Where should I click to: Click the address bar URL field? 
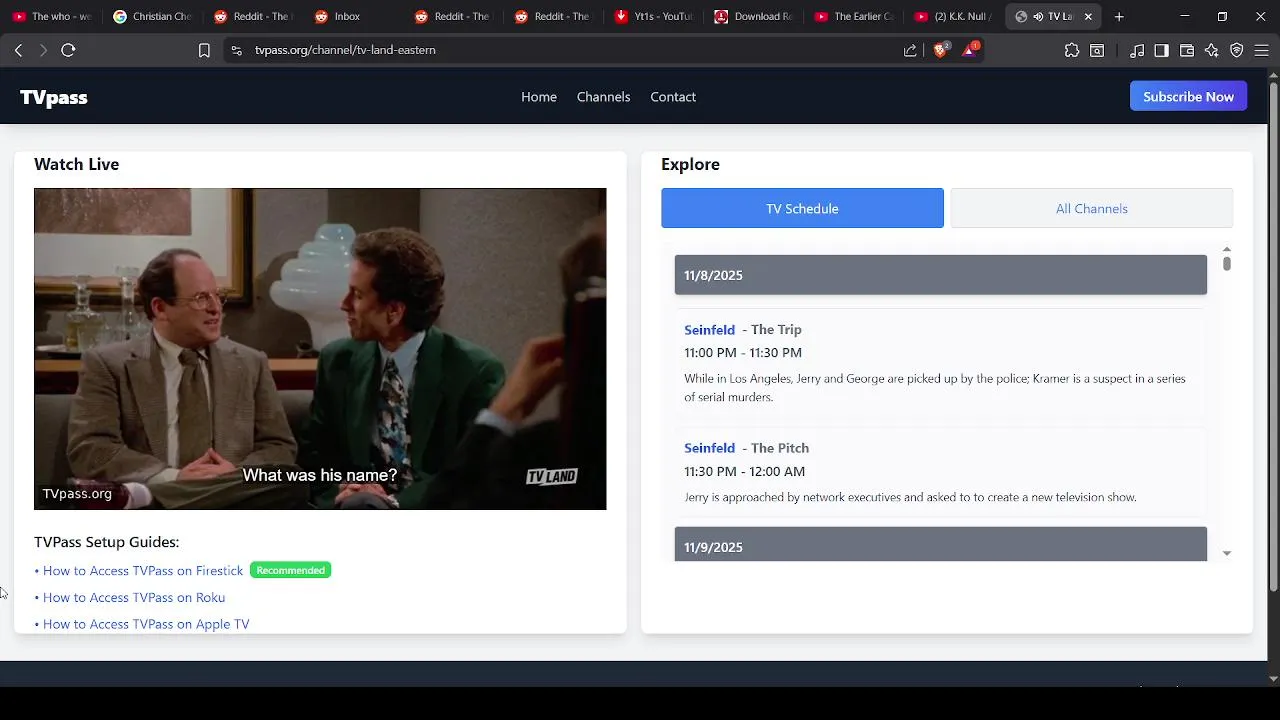[570, 50]
